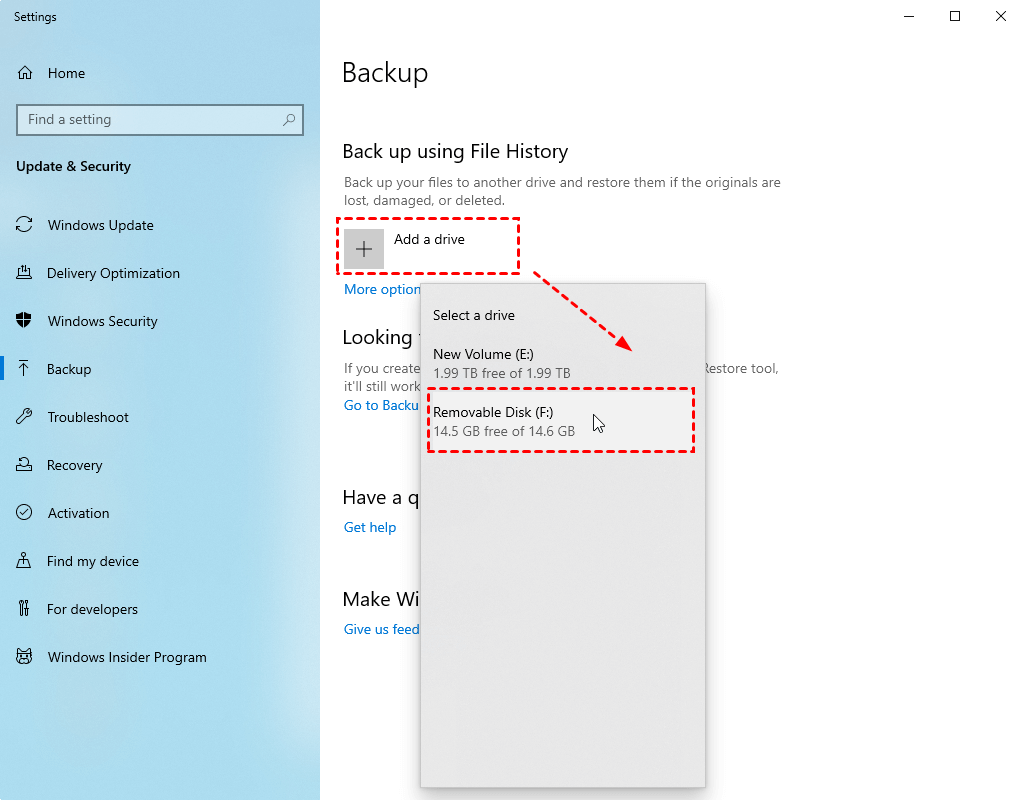Click the Delivery Optimization icon
The width and height of the screenshot is (1024, 800).
tap(25, 273)
